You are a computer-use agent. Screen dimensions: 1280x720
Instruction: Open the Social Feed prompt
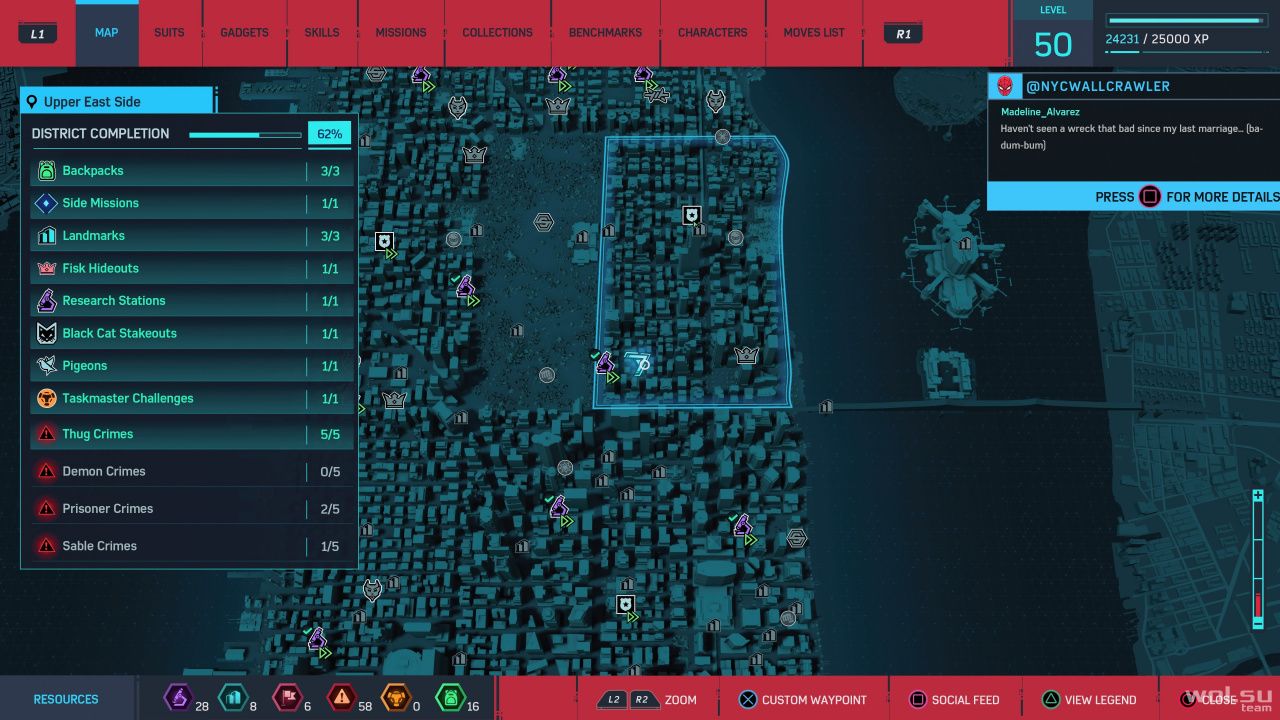(x=952, y=700)
